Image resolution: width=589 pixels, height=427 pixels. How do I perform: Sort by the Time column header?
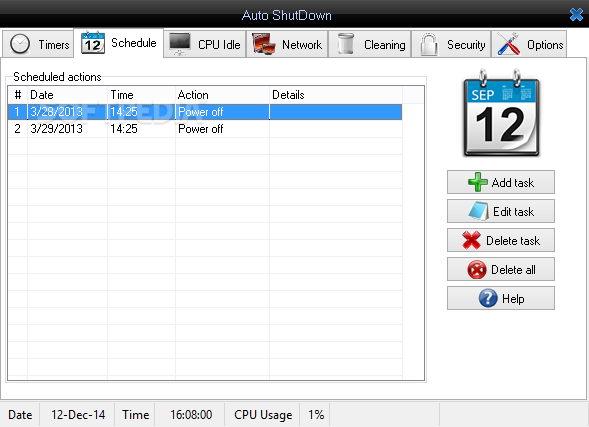[x=142, y=95]
